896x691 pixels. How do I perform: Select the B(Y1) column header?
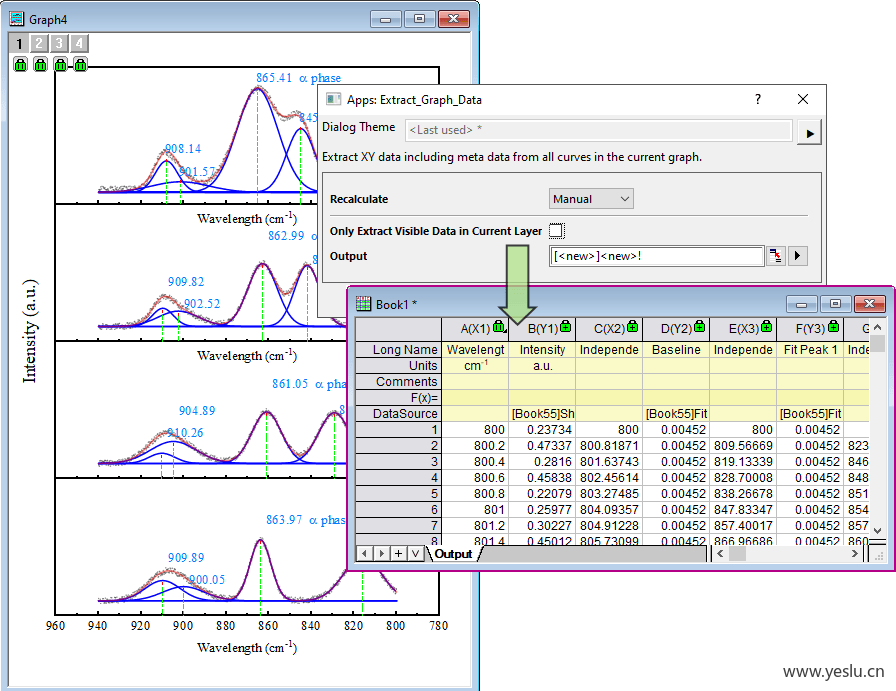[x=542, y=329]
